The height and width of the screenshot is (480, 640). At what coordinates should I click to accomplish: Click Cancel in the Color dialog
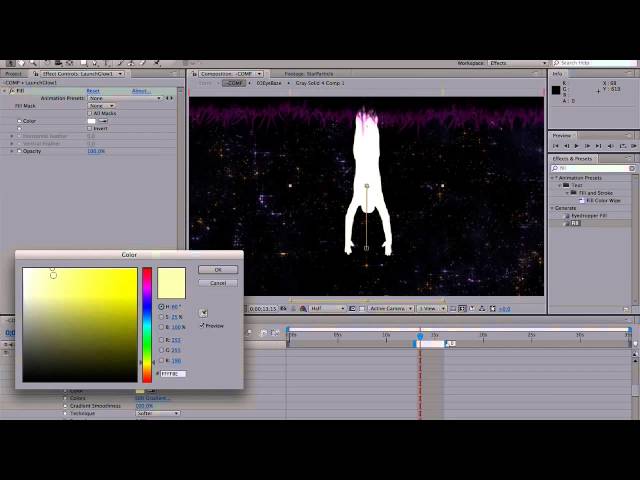tap(218, 283)
